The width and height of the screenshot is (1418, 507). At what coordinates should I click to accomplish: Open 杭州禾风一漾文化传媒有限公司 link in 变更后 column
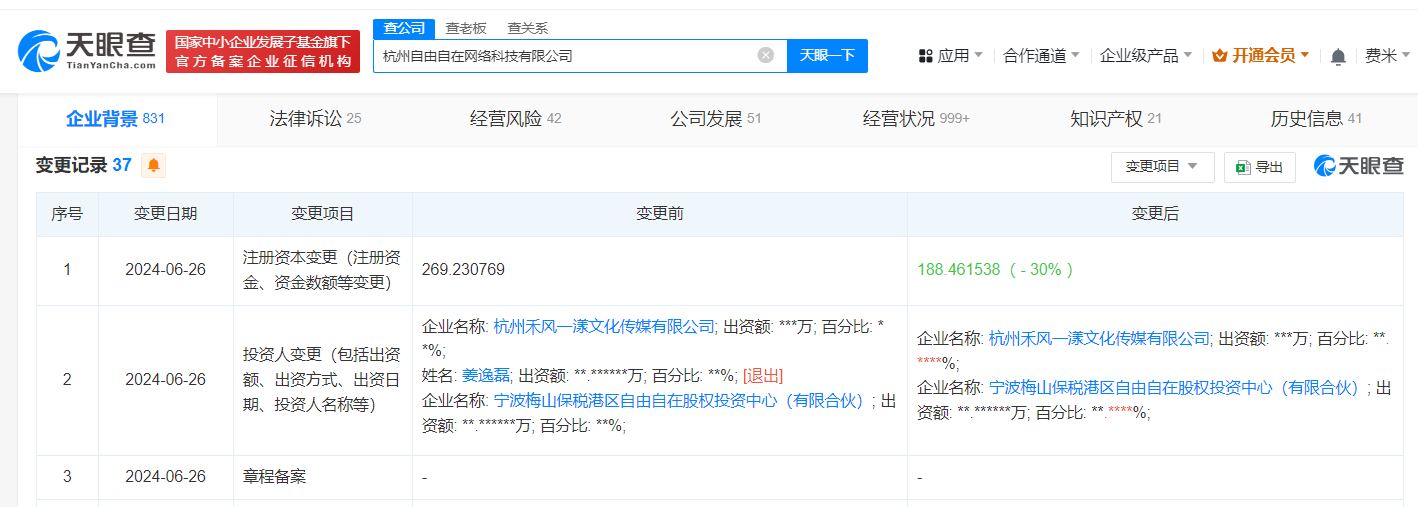click(x=1099, y=339)
